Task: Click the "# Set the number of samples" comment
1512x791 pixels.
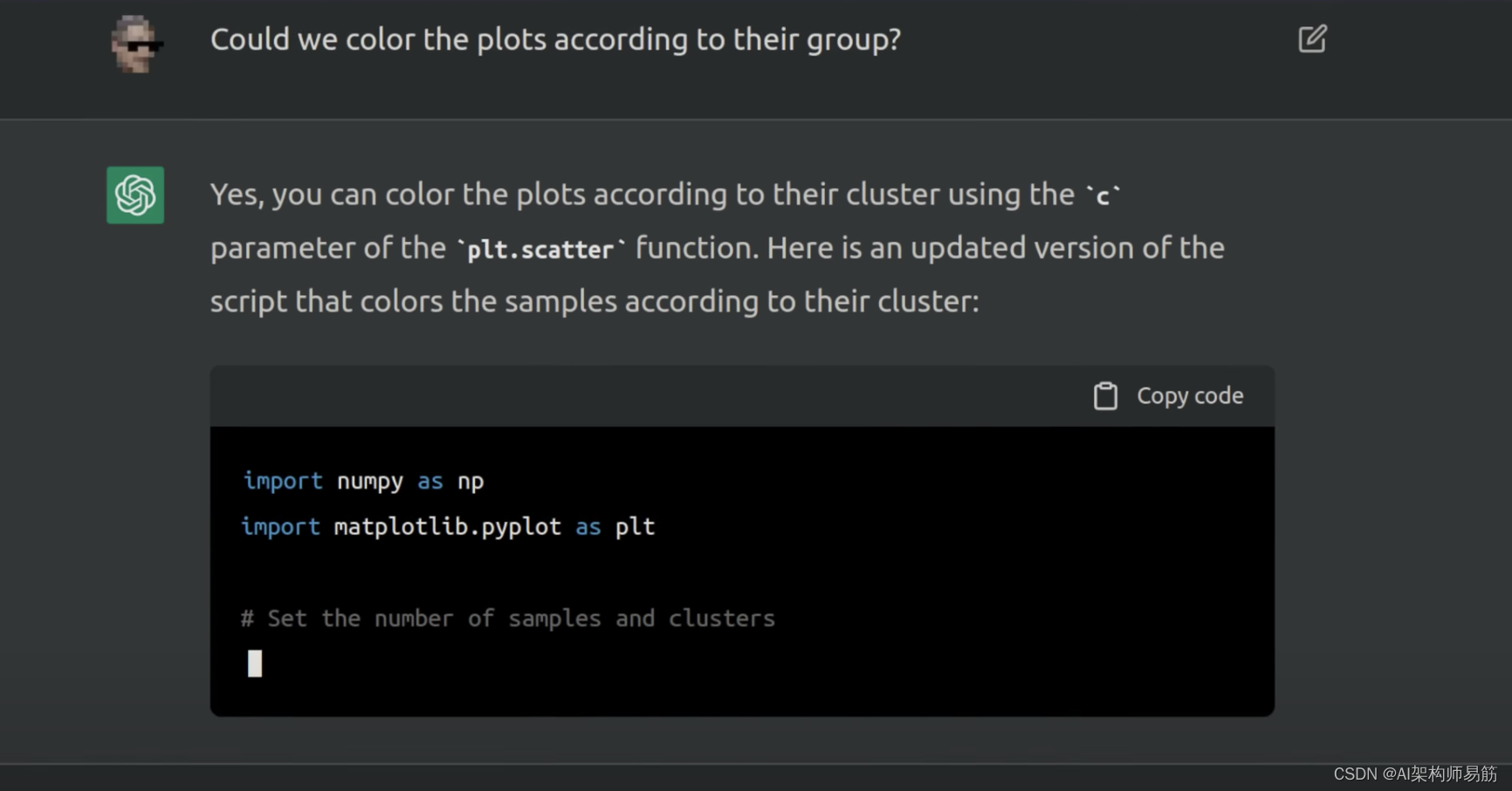Action: click(x=508, y=618)
